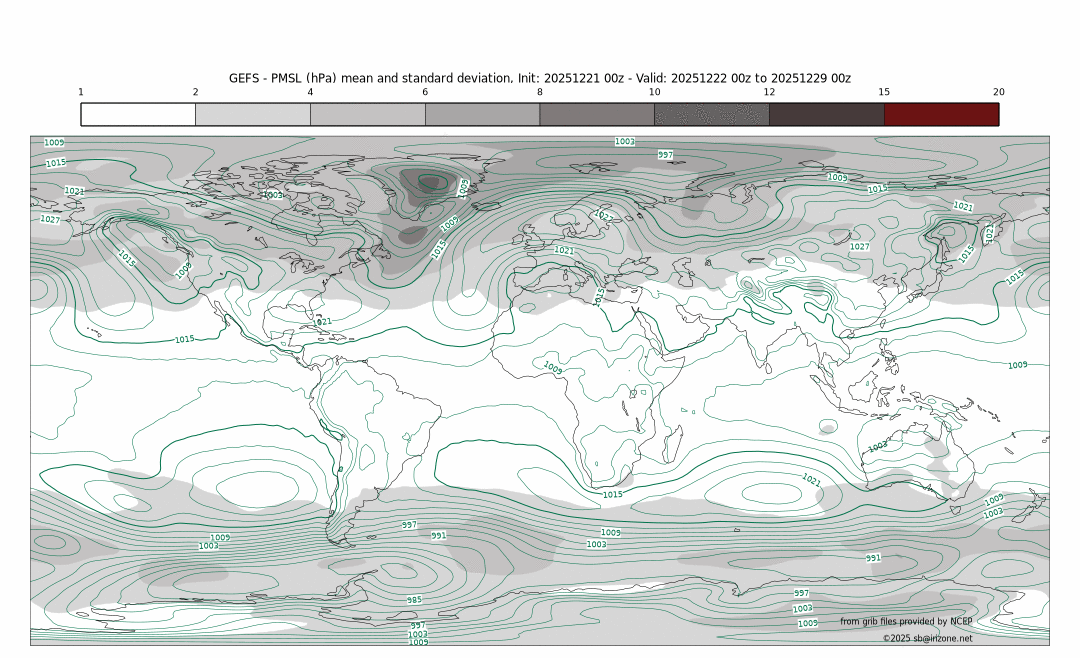Click the NCEP grib files credit text
Viewport: 1080px width, 658px height.
tap(905, 621)
